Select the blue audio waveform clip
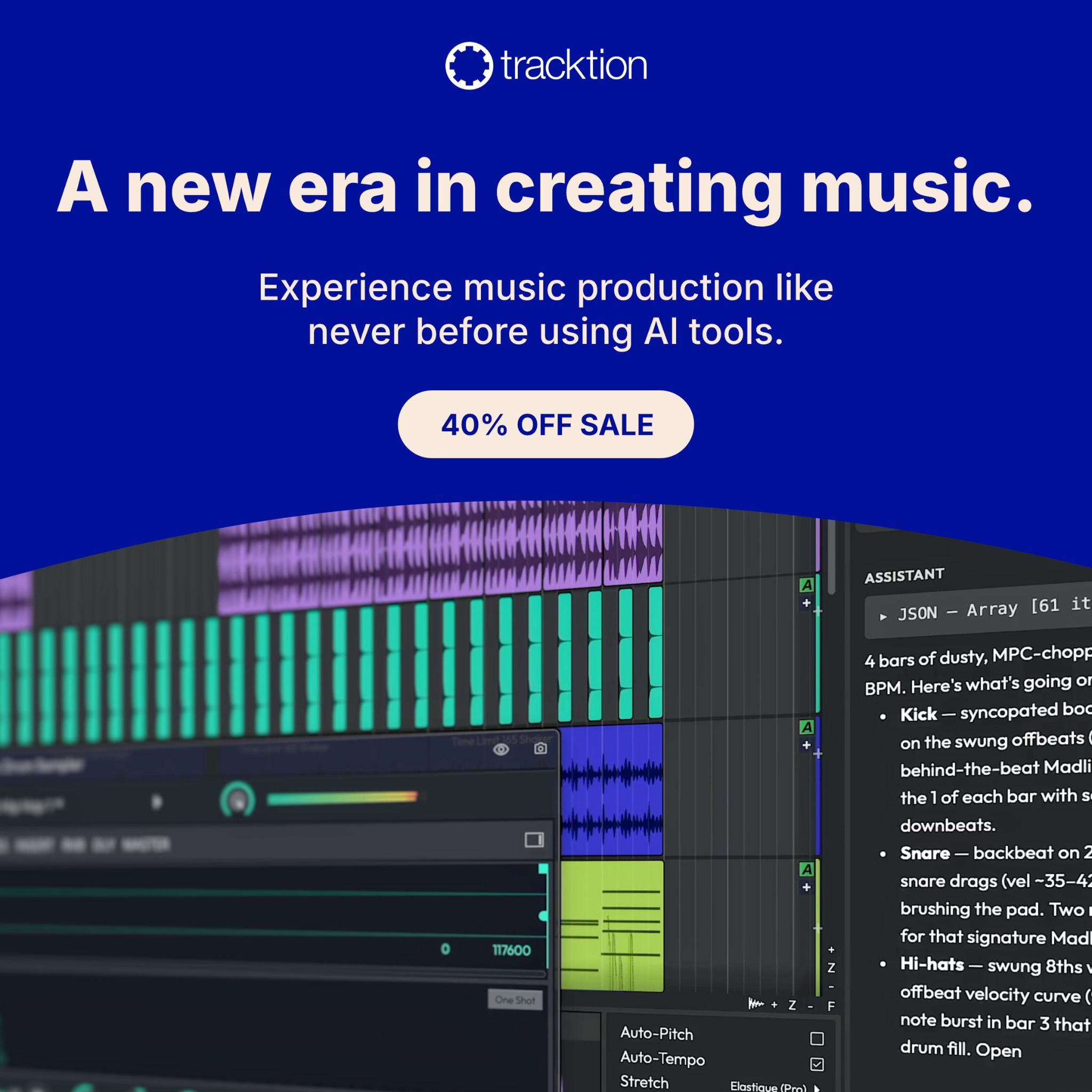The height and width of the screenshot is (1092, 1092). pyautogui.click(x=612, y=790)
